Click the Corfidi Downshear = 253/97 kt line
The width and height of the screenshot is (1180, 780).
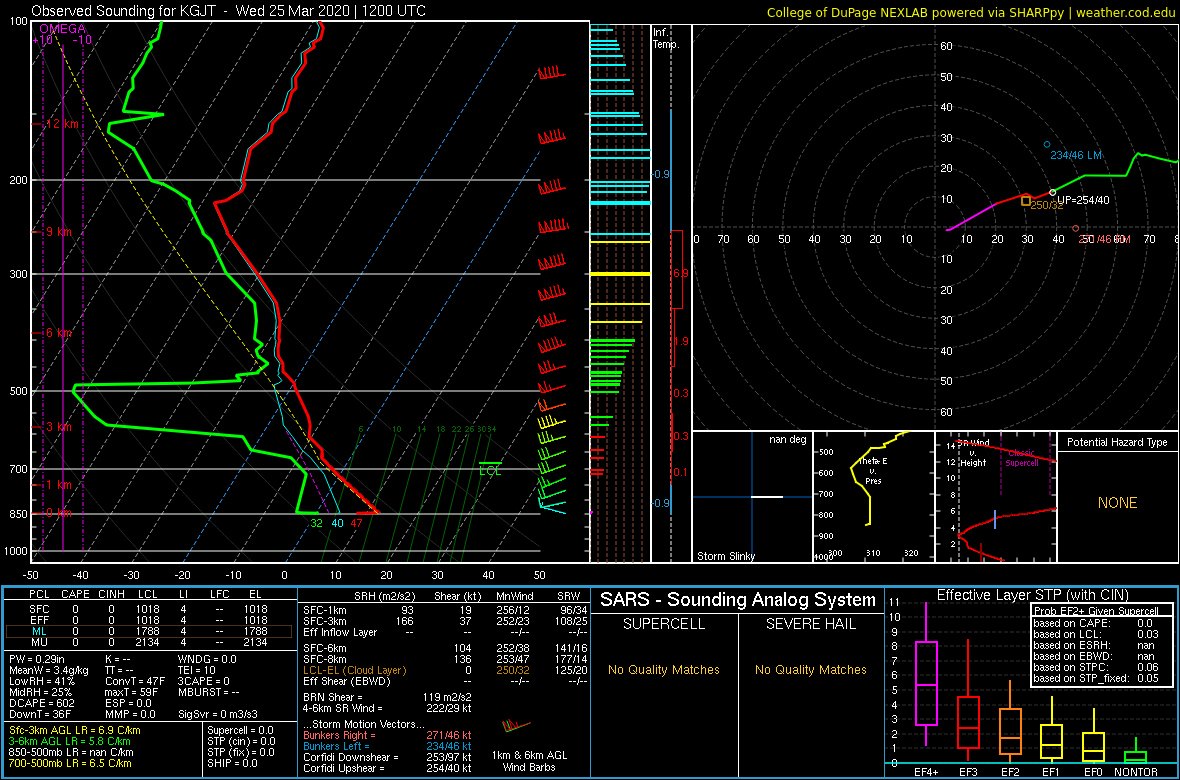tap(387, 757)
